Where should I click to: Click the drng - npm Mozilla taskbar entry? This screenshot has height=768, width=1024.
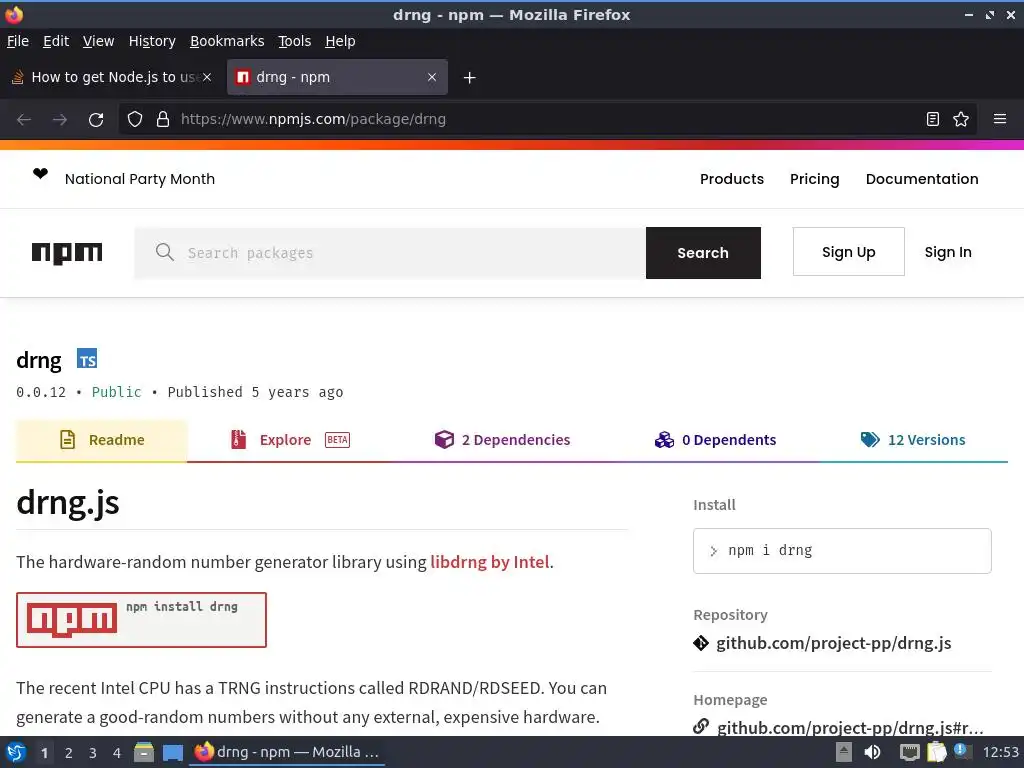pos(287,752)
